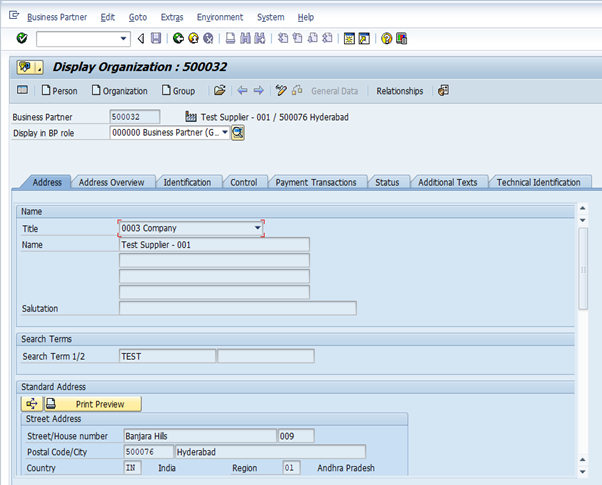Open the command field dropdown arrow

(x=124, y=39)
